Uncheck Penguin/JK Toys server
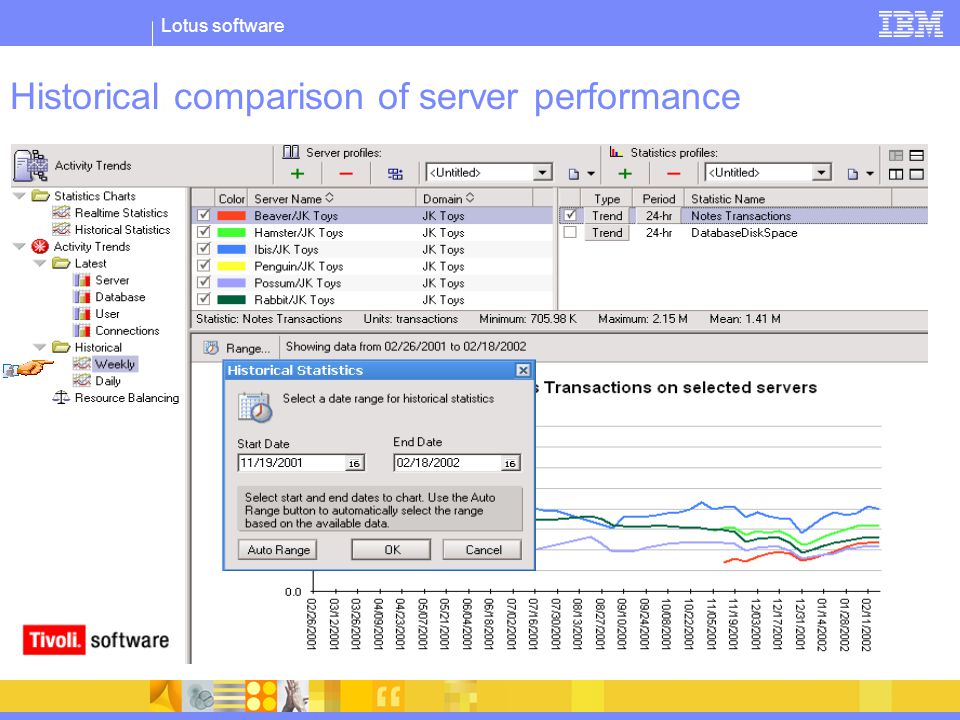 204,266
